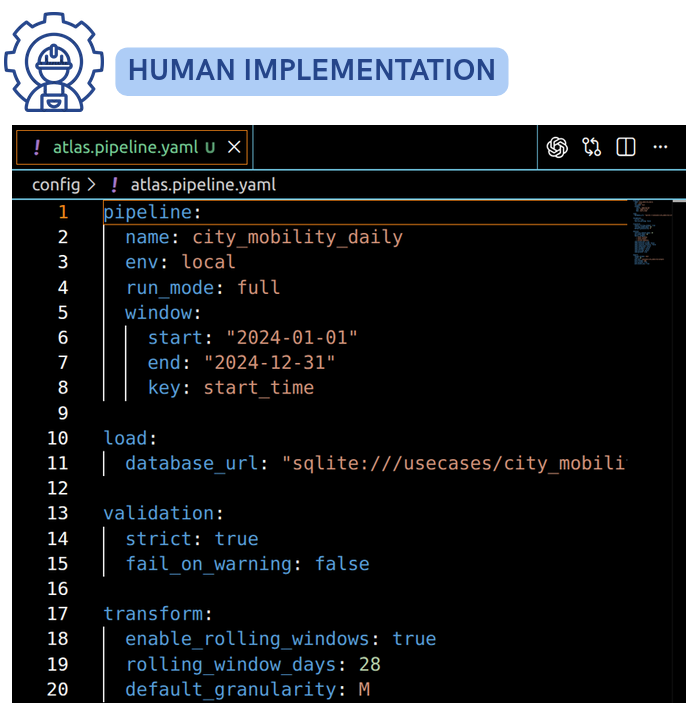
Task: Click line number 1 in the gutter
Action: 63,212
